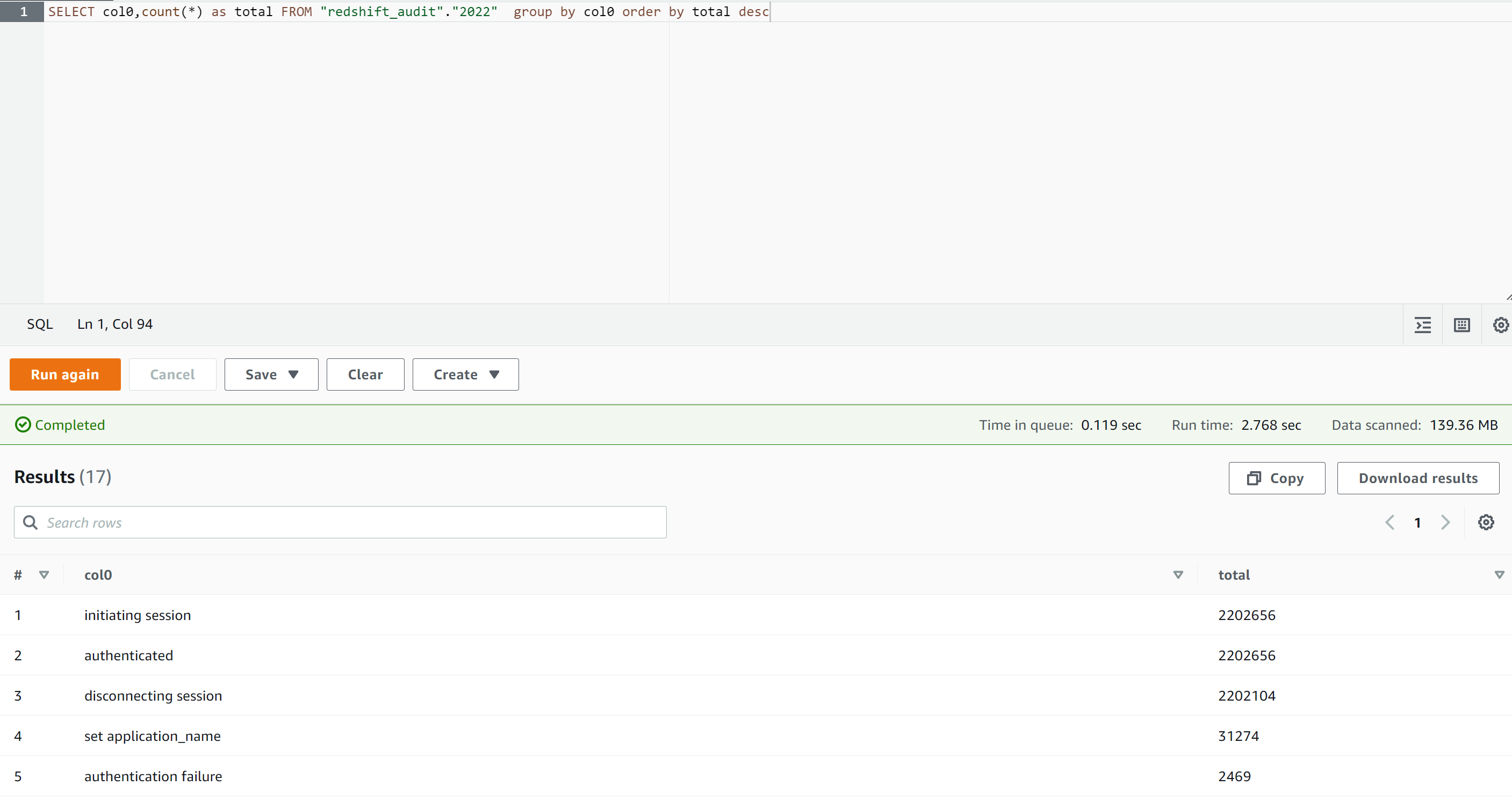1512x800 pixels.
Task: Open the Create dropdown menu
Action: click(x=465, y=374)
